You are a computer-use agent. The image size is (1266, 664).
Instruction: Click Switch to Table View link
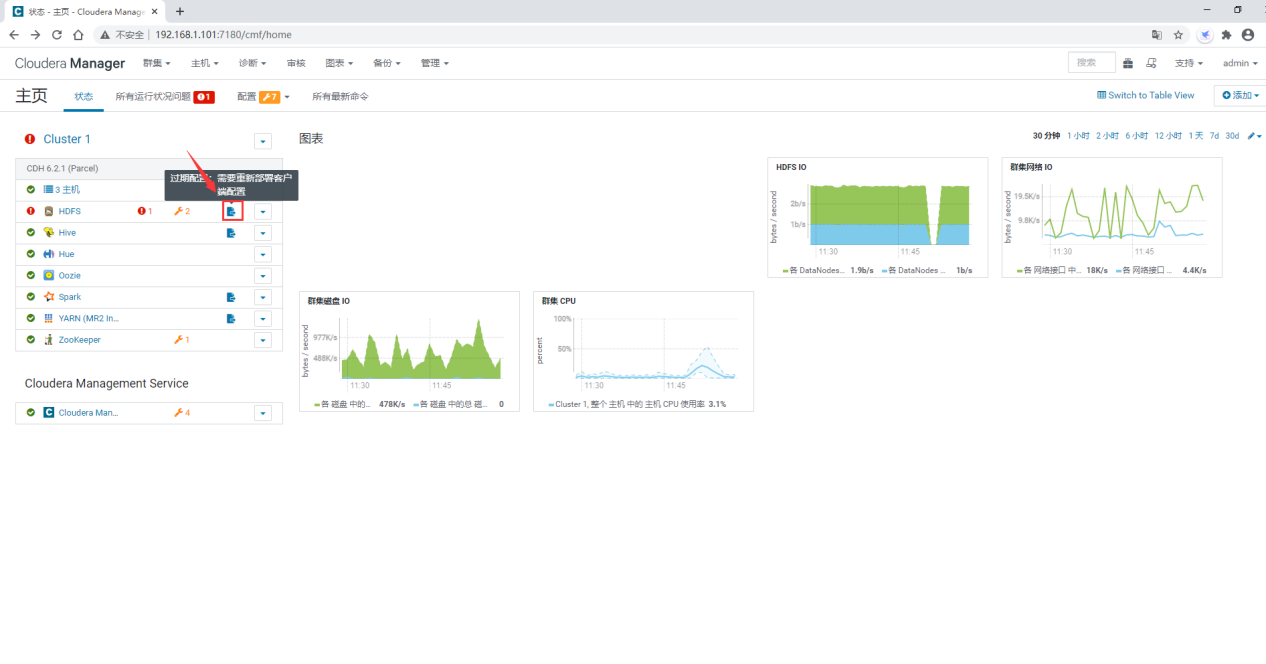tap(1146, 95)
